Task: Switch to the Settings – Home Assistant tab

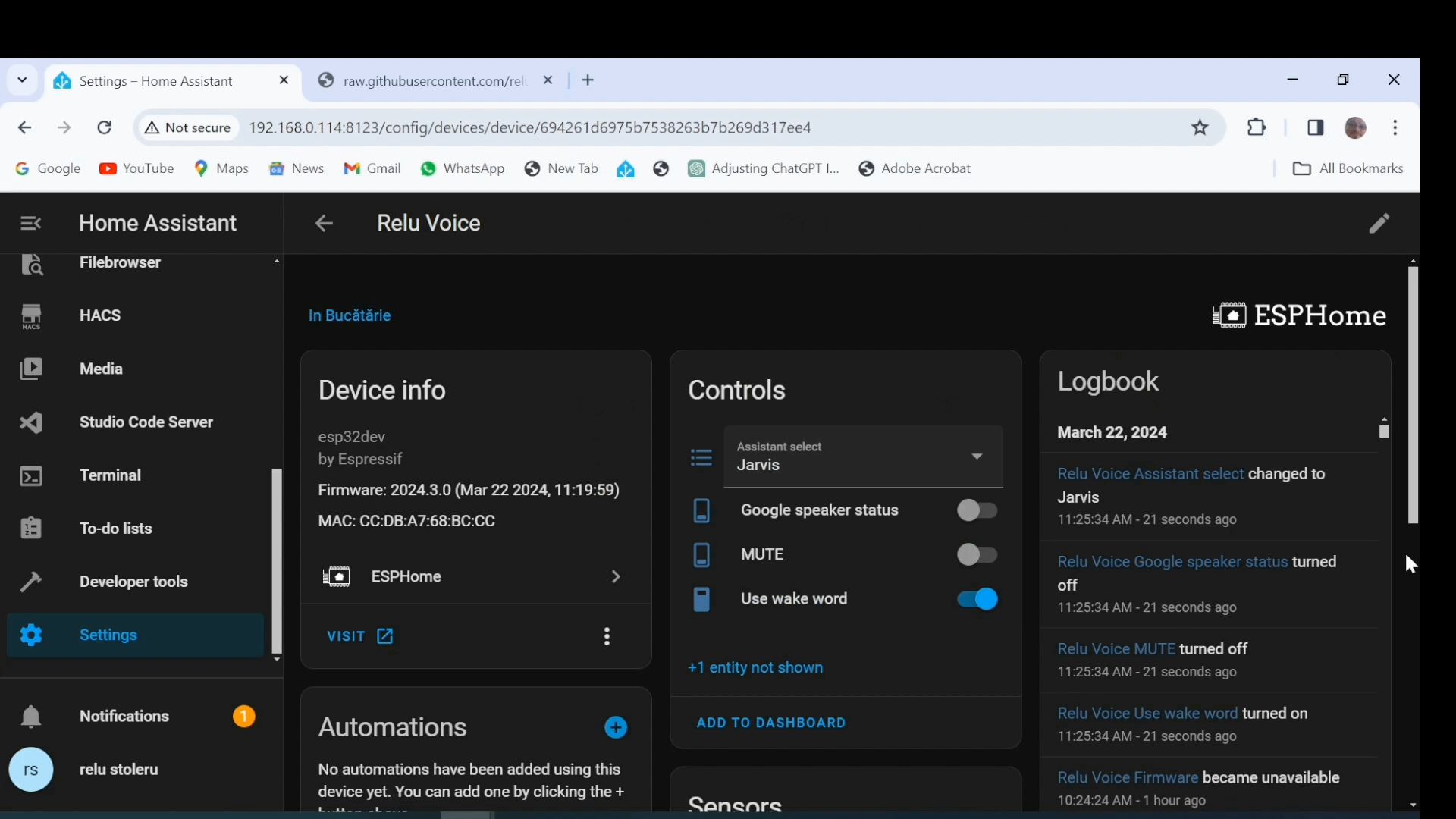Action: coord(171,81)
